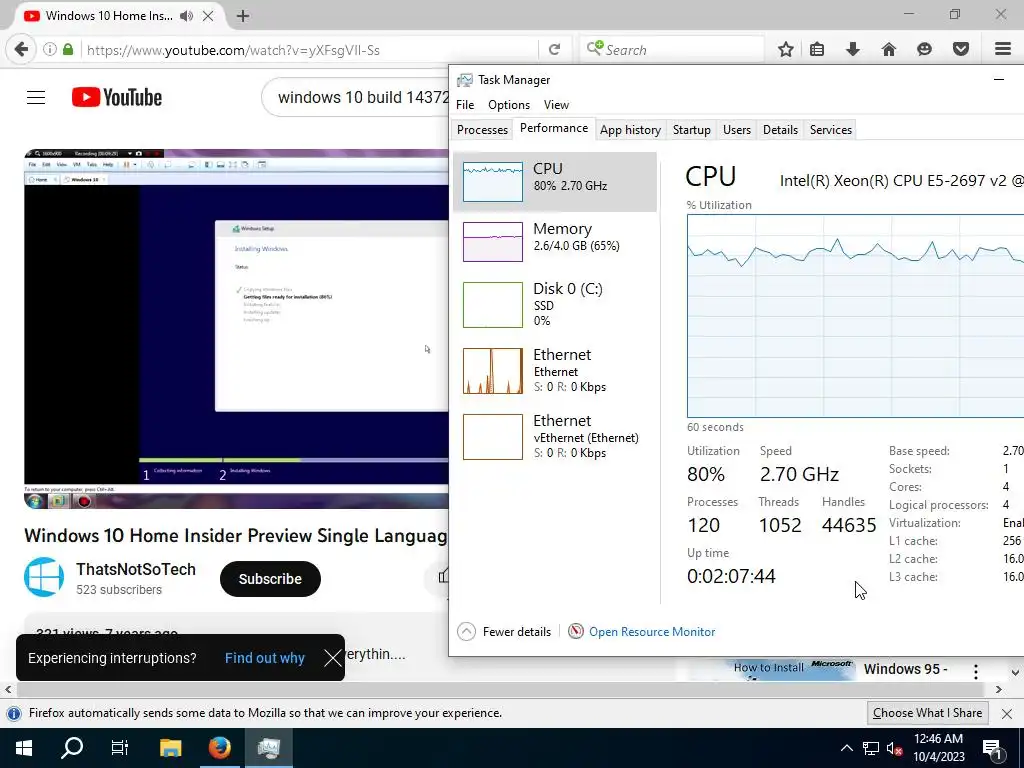This screenshot has width=1024, height=768.
Task: Select vEthernet adapter performance item
Action: coord(554,437)
